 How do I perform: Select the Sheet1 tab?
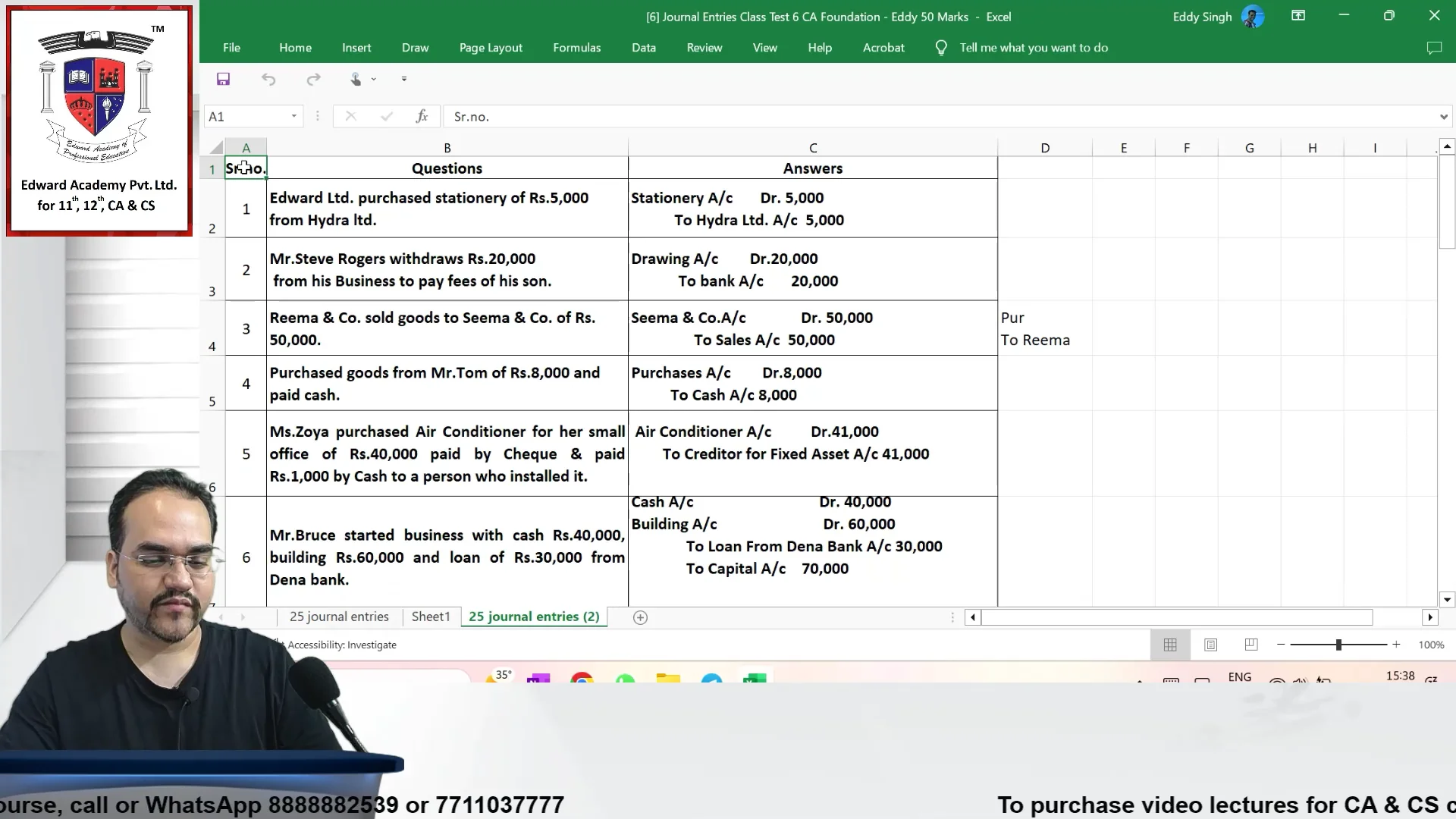click(x=430, y=617)
